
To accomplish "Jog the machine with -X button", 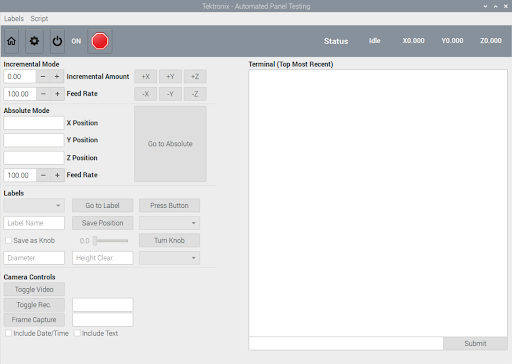I will [x=146, y=94].
